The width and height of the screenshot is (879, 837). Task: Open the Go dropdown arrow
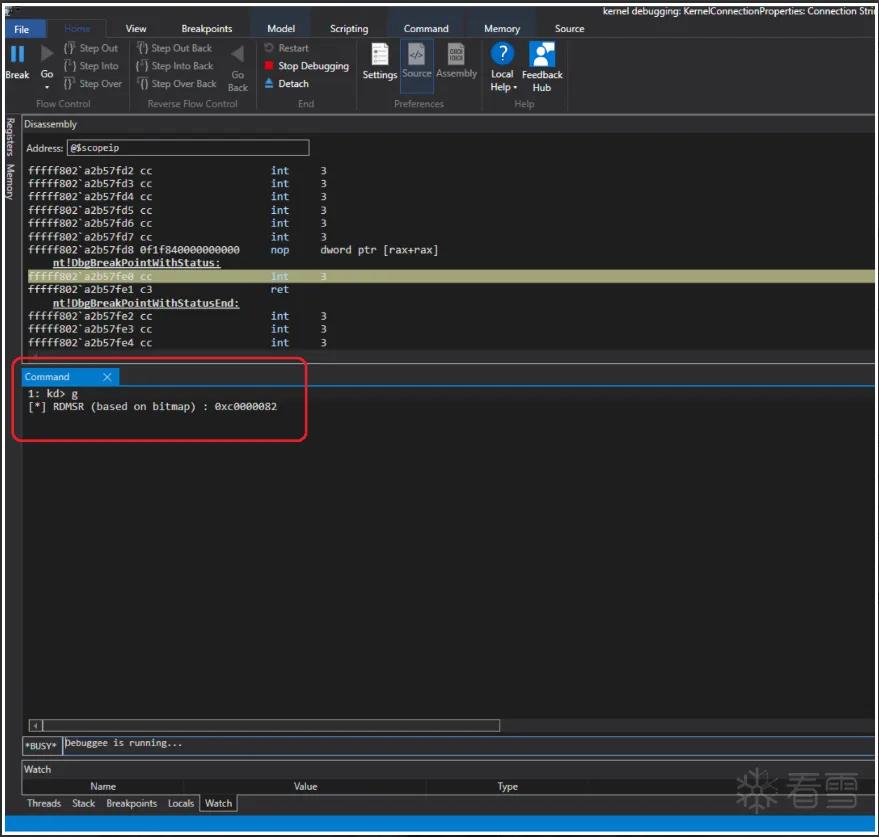pyautogui.click(x=47, y=87)
